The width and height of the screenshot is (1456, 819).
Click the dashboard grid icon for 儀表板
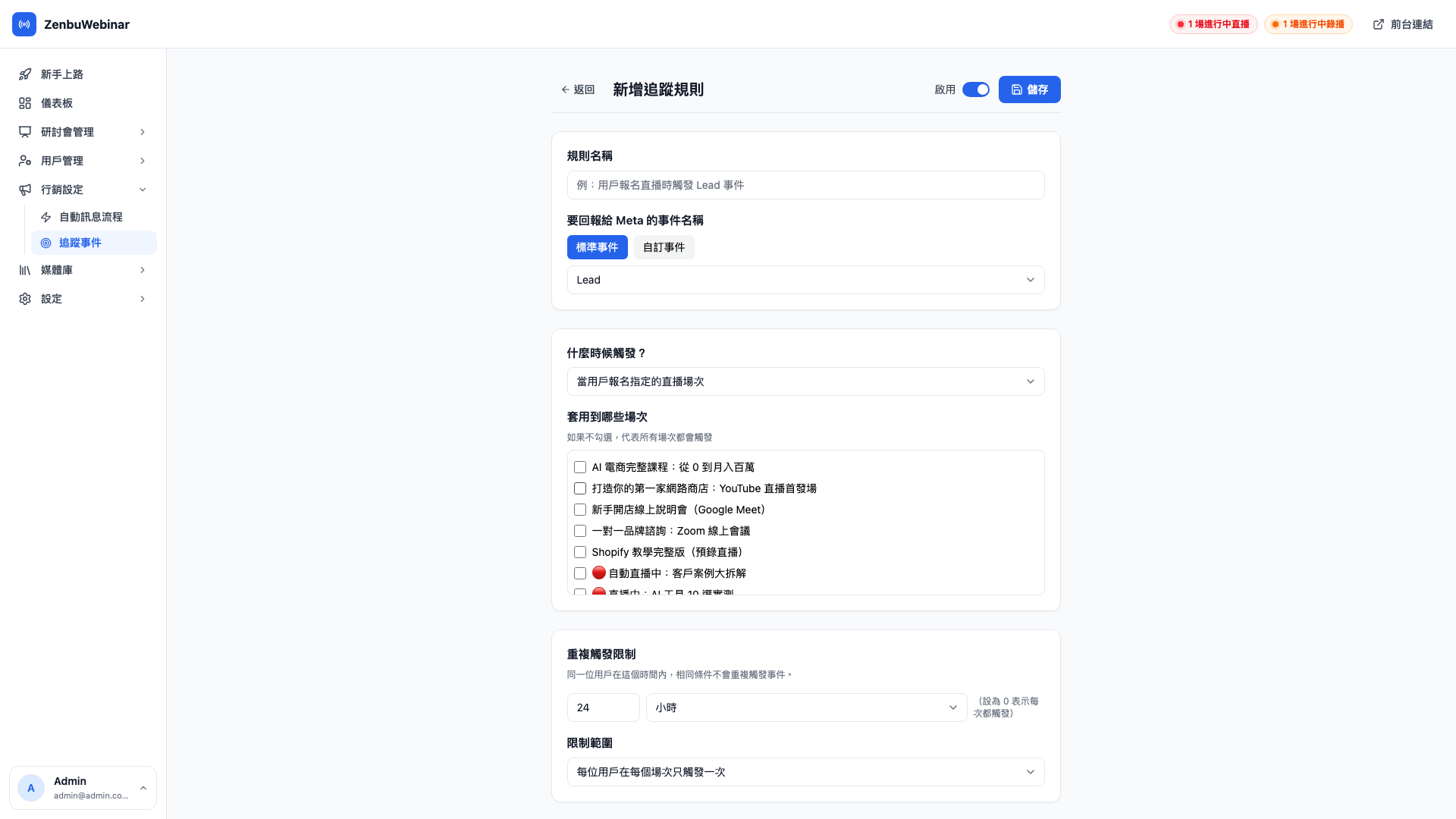(x=25, y=103)
